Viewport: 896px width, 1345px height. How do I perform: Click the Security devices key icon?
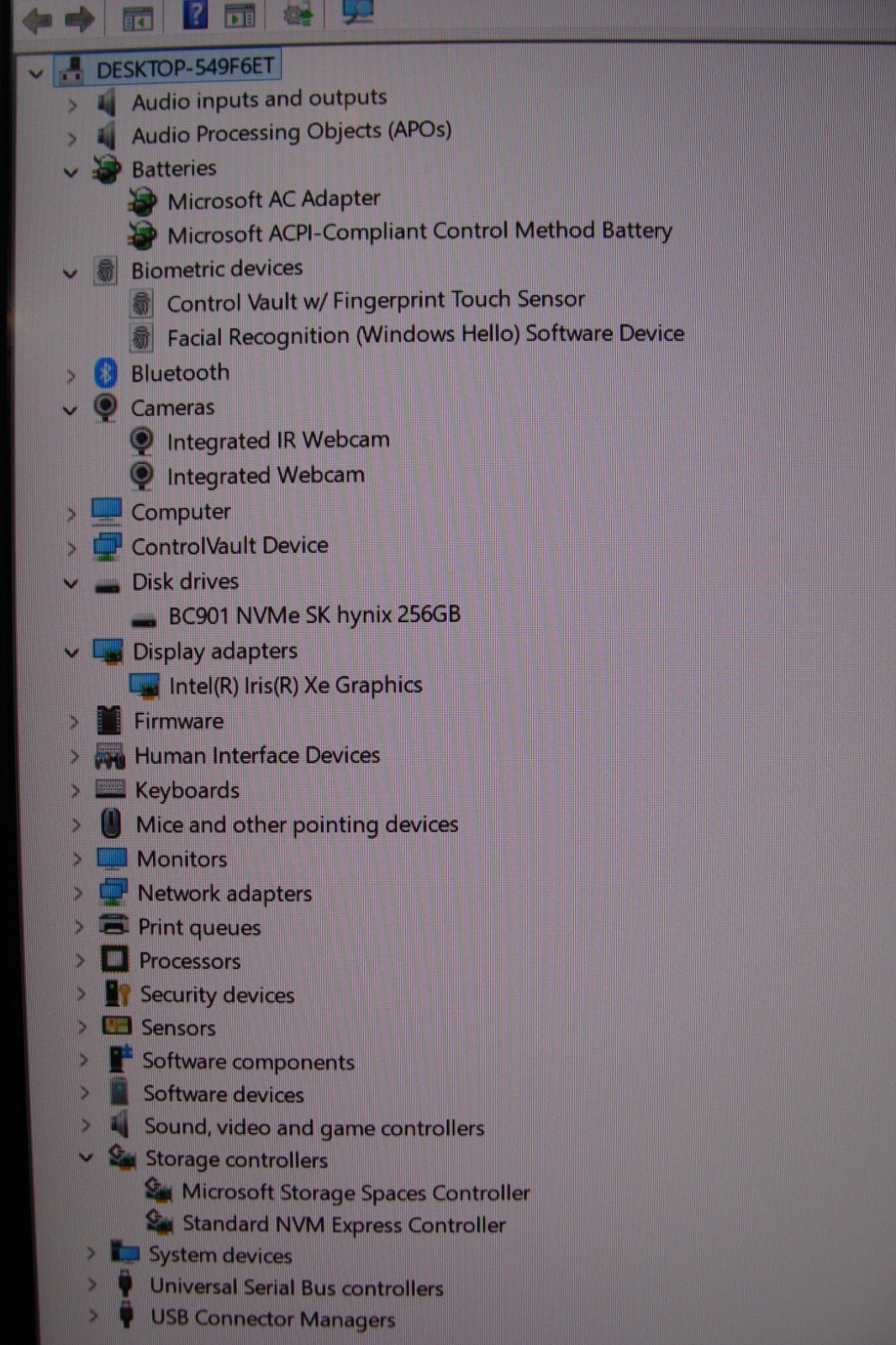pos(117,994)
